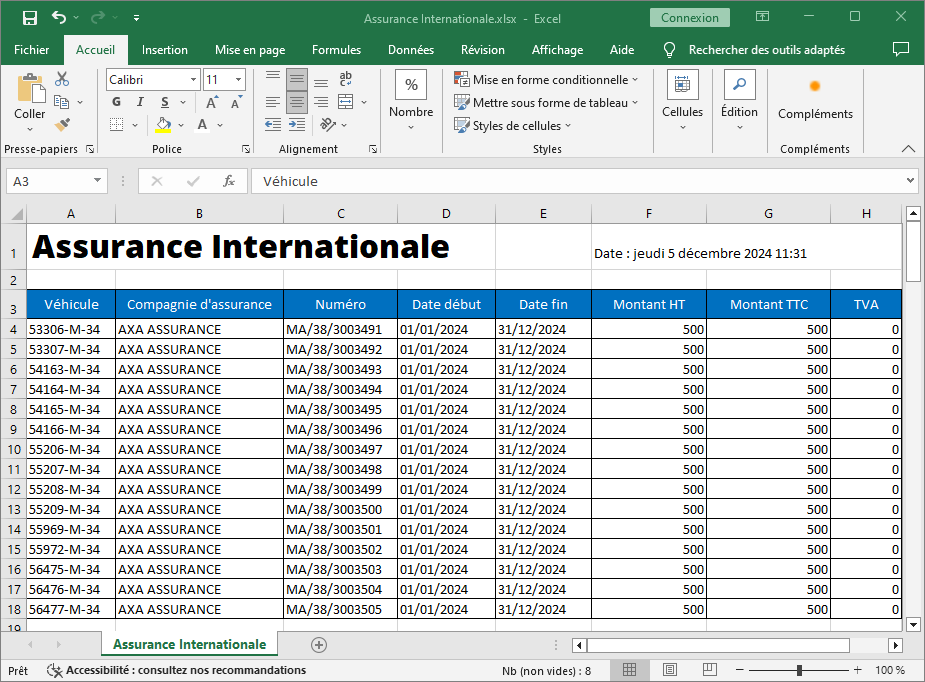
Task: Toggle bold formatting G
Action: click(117, 102)
